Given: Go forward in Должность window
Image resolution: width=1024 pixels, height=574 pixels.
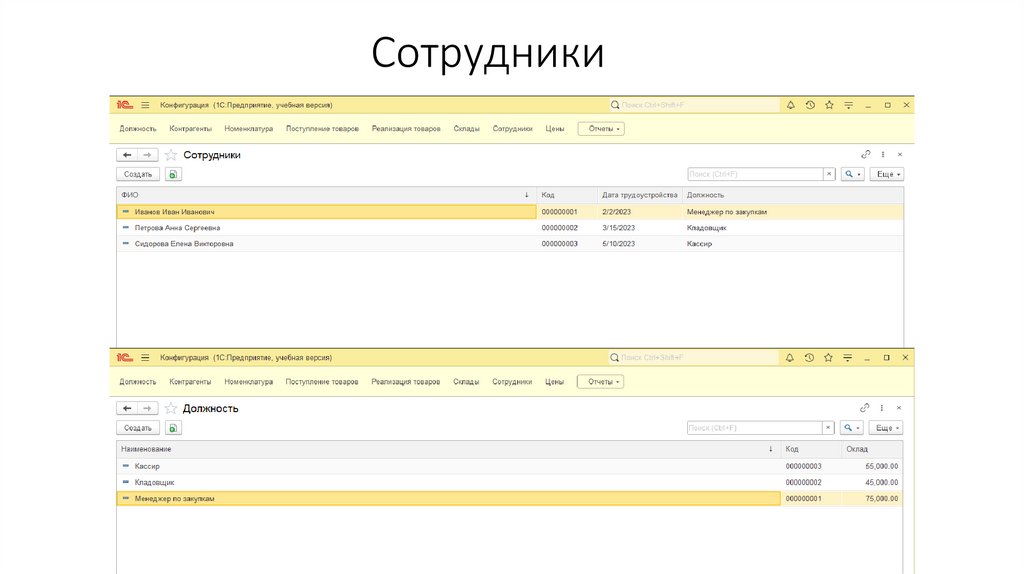Looking at the screenshot, I should coord(148,408).
